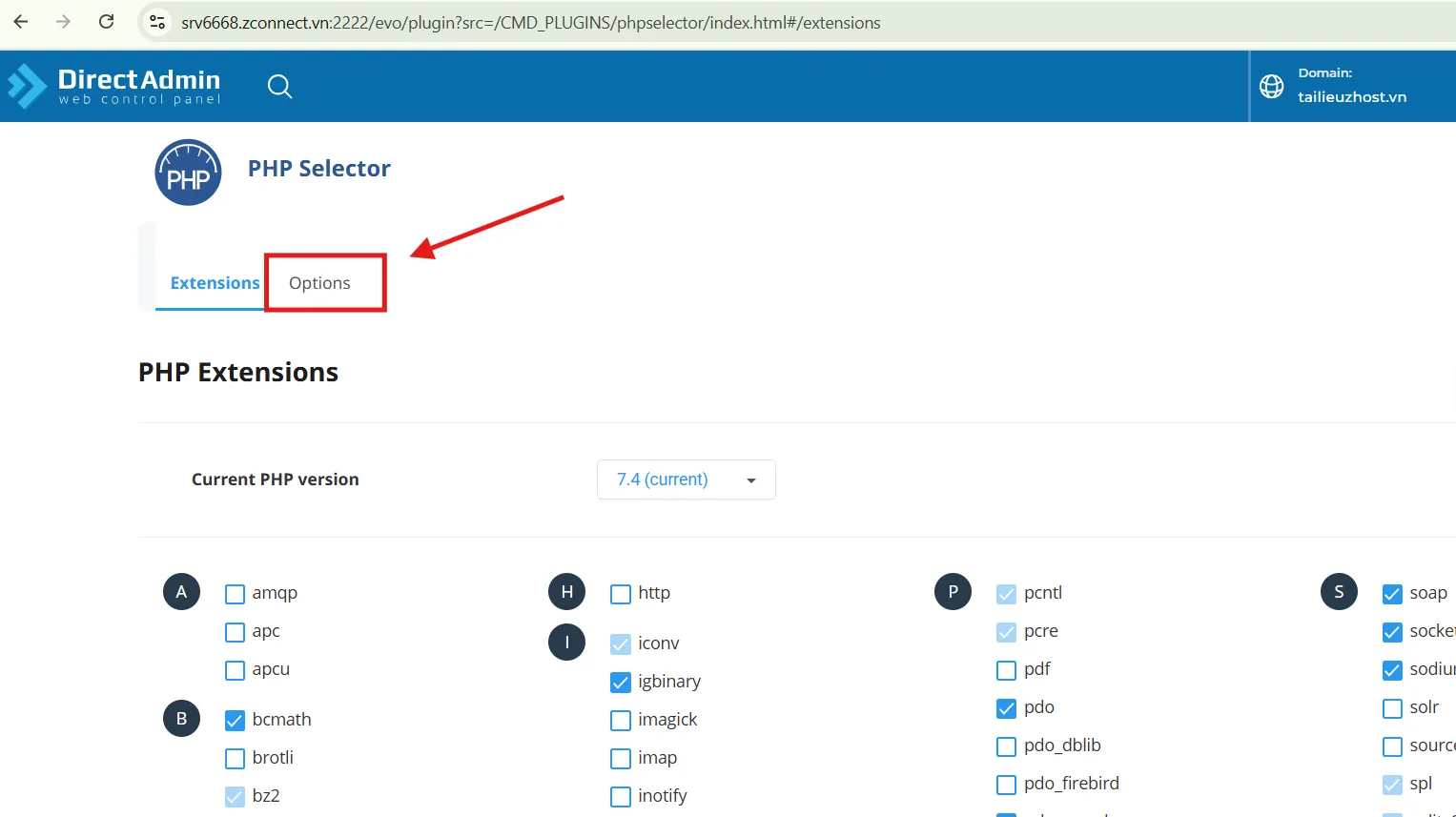Click the pdo extension label

tap(1038, 707)
